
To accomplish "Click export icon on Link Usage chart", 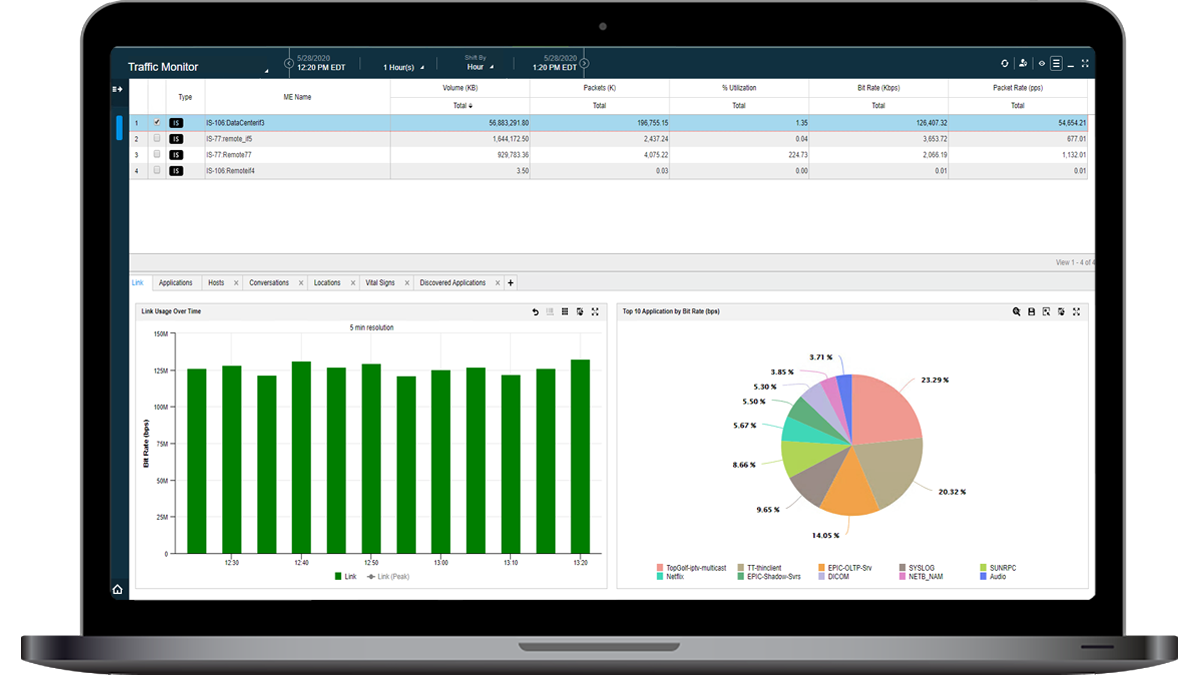I will 580,312.
